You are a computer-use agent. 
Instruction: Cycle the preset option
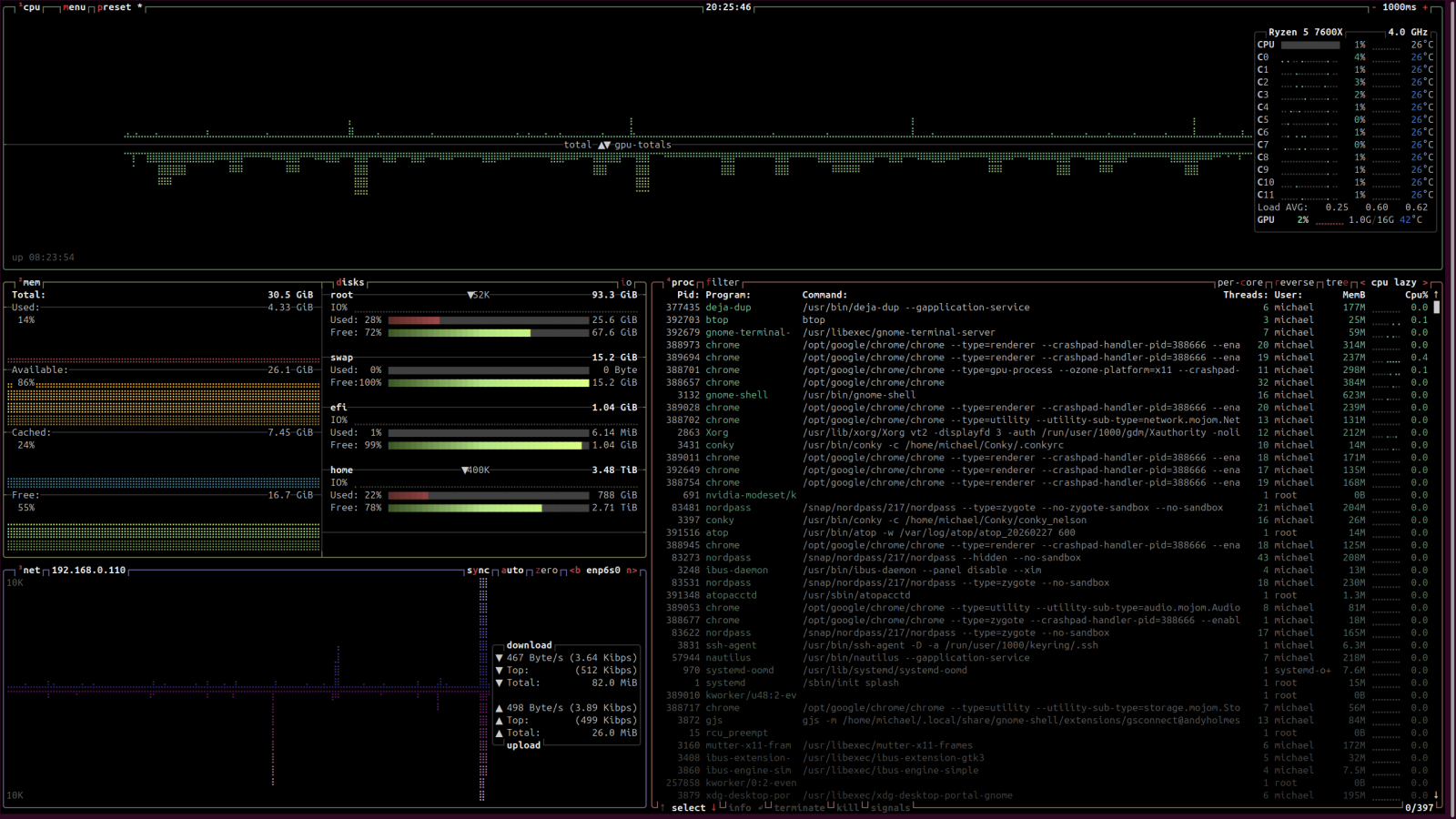tap(115, 7)
